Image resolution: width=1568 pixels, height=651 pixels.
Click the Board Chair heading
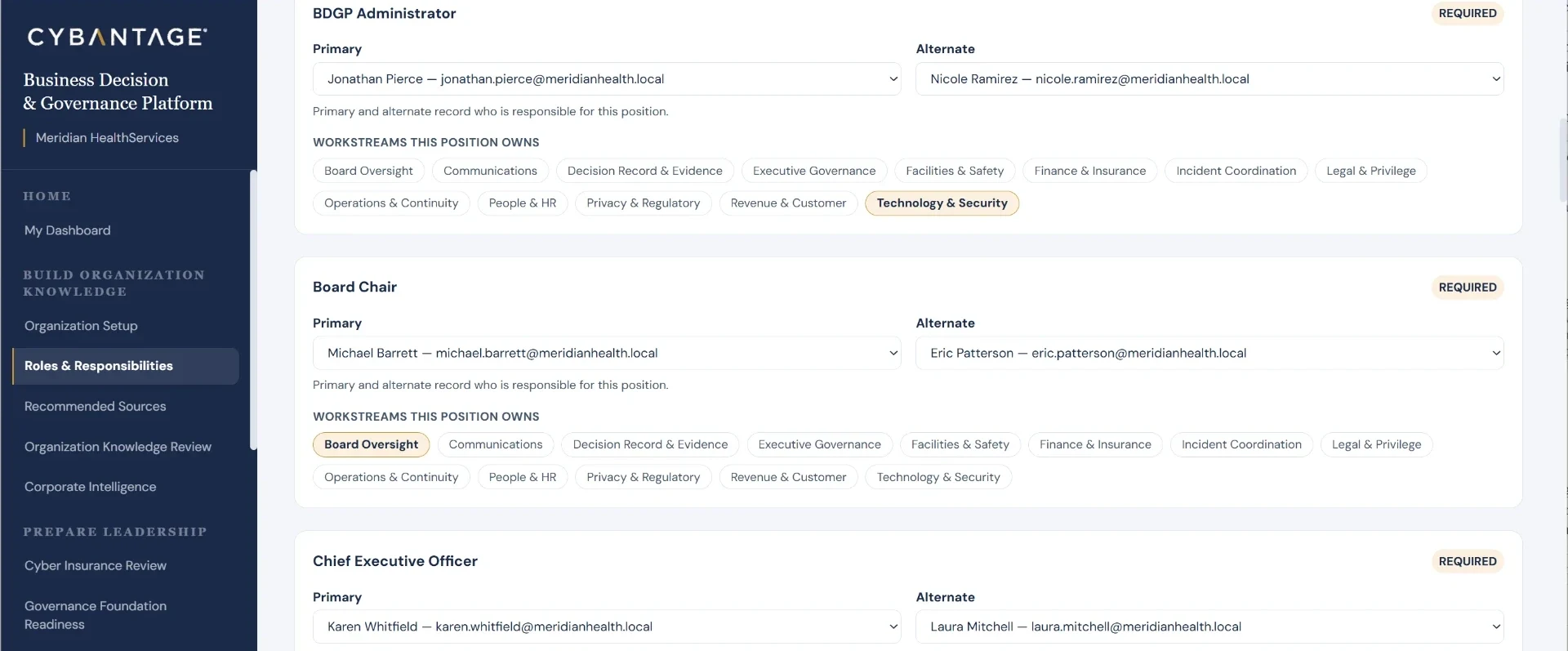coord(354,287)
